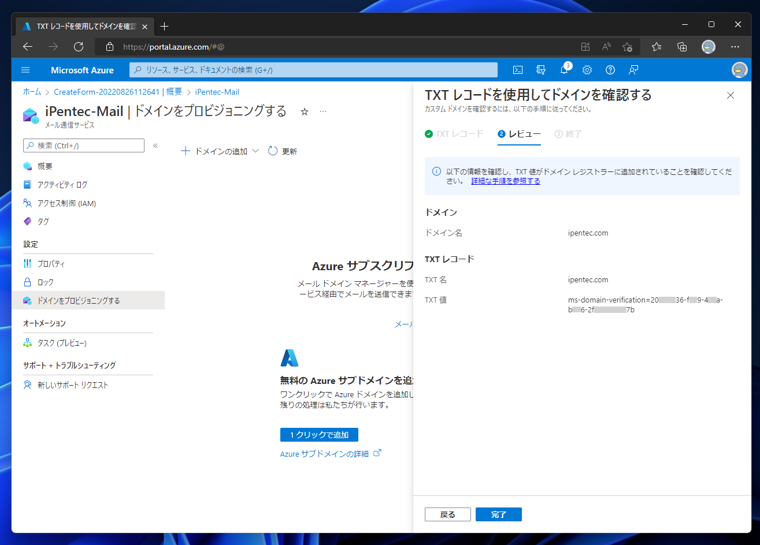
Task: Click the site lock icon in address bar
Action: (110, 47)
